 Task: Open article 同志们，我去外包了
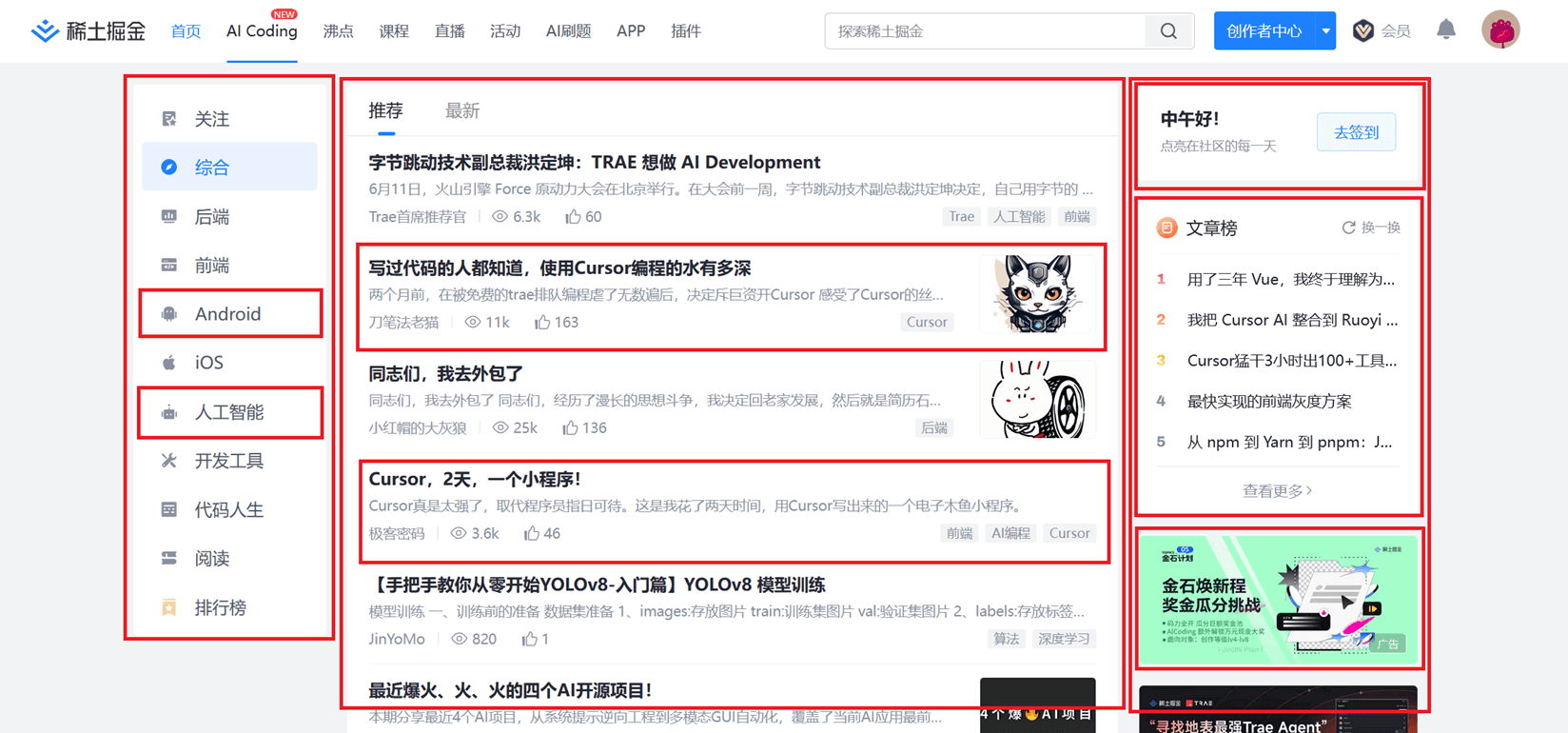click(x=445, y=374)
